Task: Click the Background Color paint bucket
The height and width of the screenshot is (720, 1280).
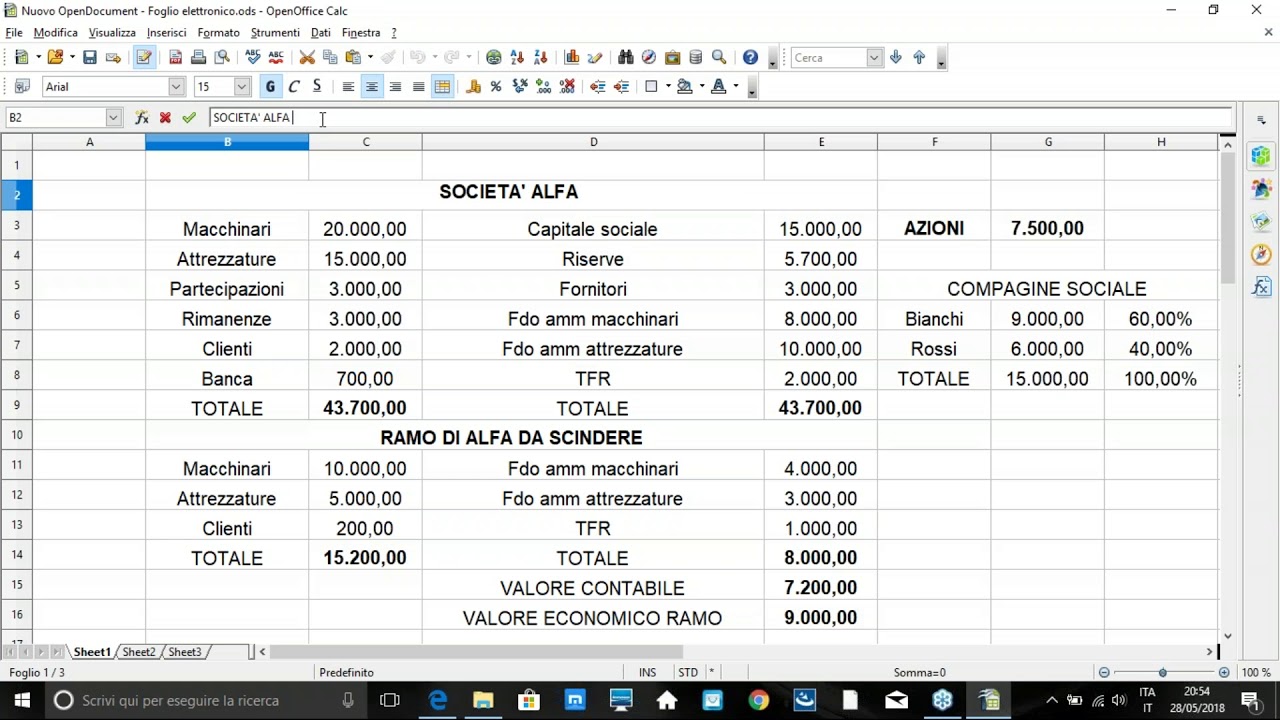Action: [x=685, y=87]
